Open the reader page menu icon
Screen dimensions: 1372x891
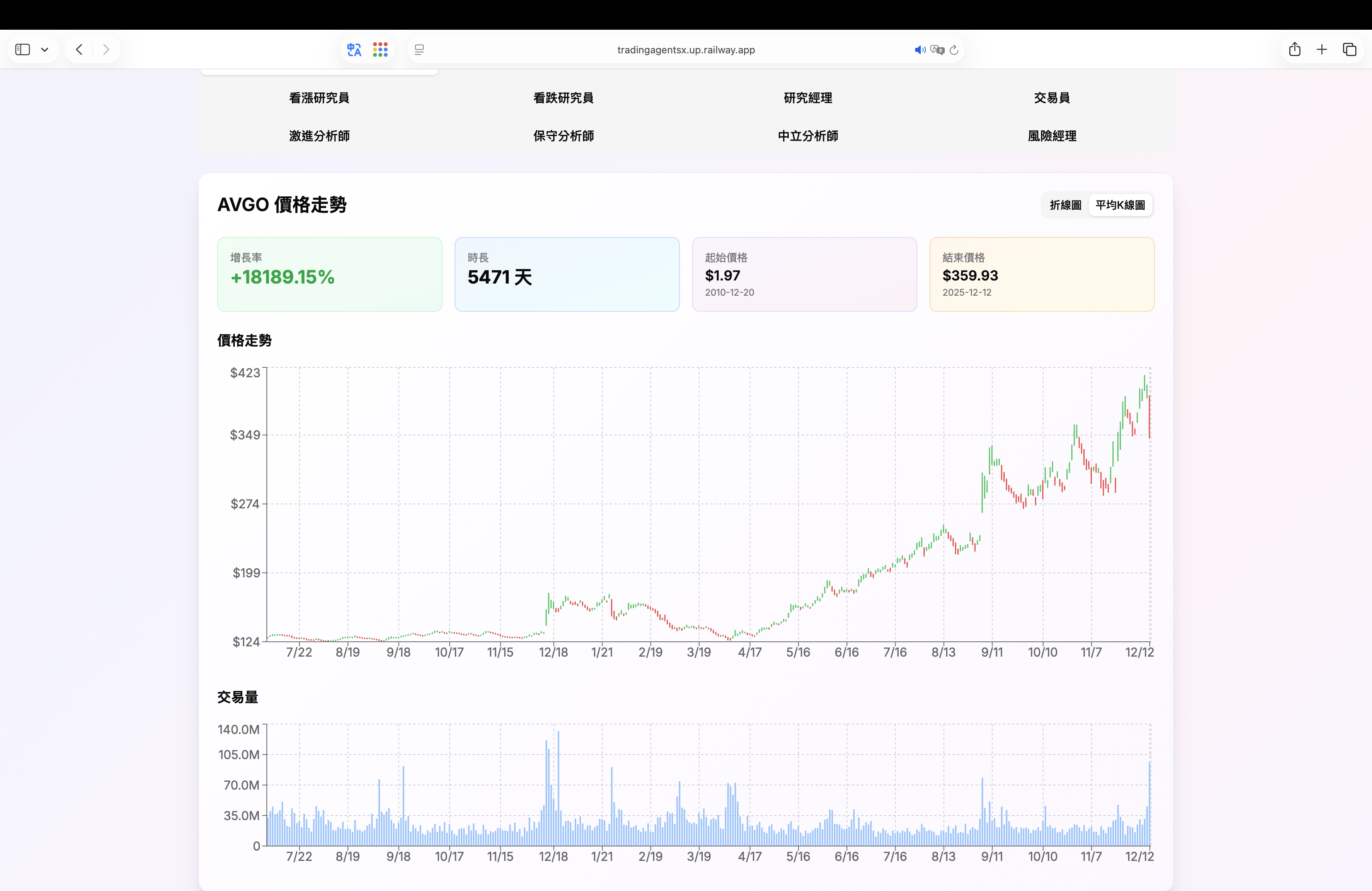coord(419,50)
